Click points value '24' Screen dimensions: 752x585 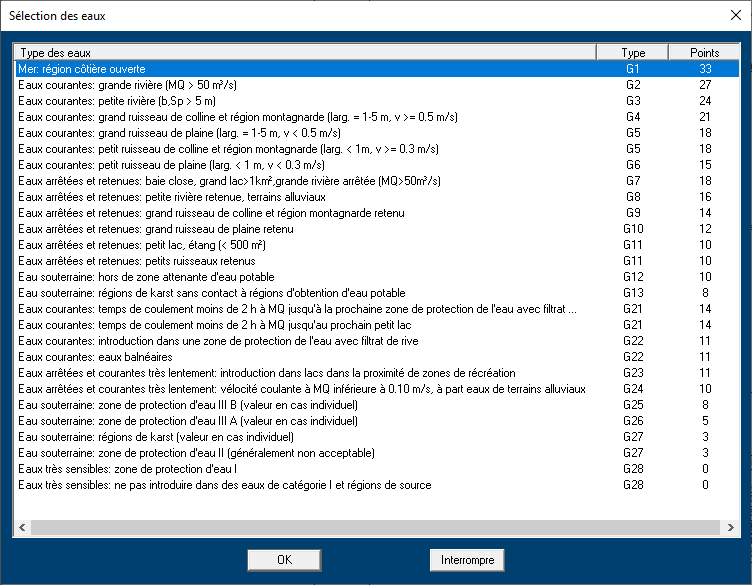pyautogui.click(x=705, y=101)
